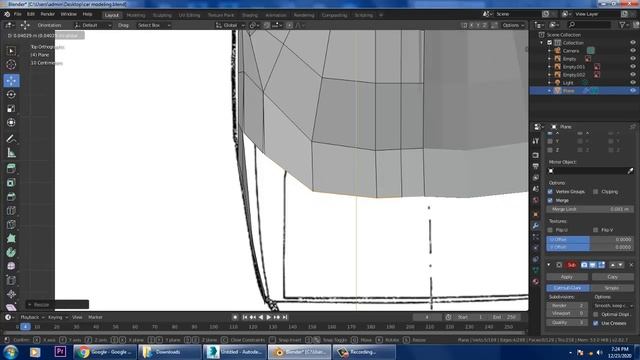Hide the Light object in the outliner
Screen dimensions: 640x360
[x=633, y=82]
